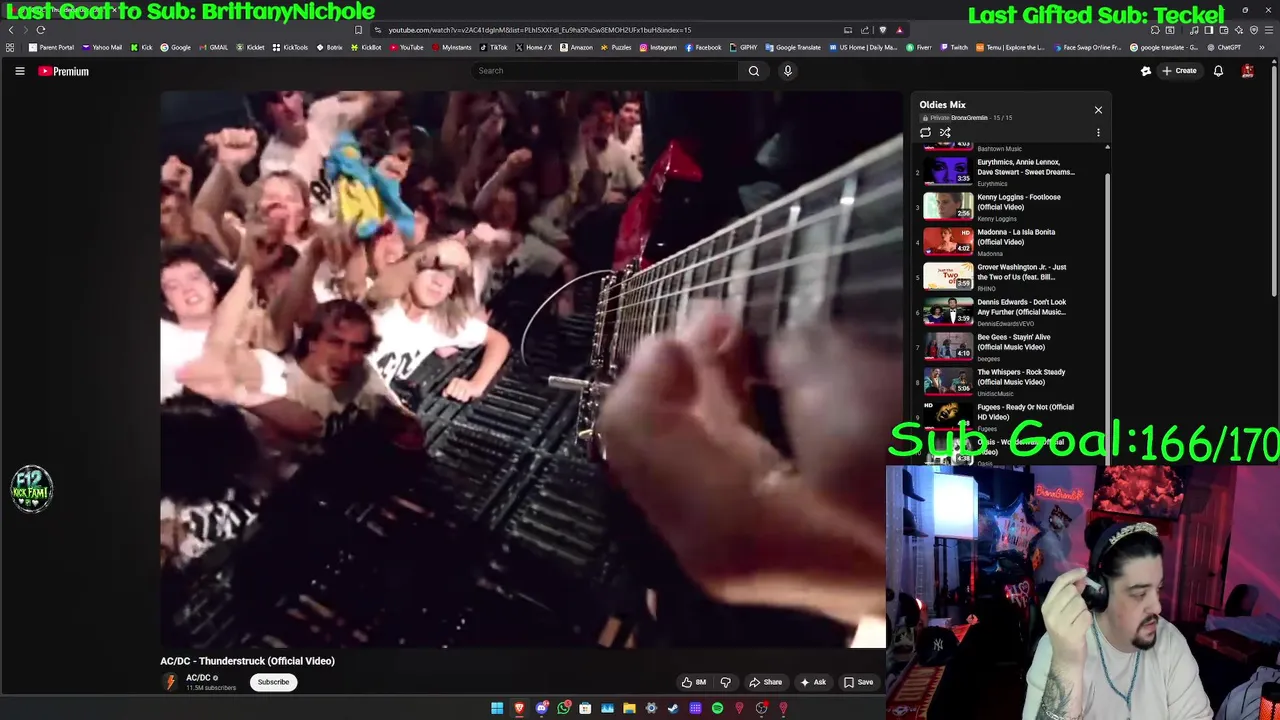Open WhatsApp from the taskbar
Image resolution: width=1280 pixels, height=720 pixels.
click(563, 709)
